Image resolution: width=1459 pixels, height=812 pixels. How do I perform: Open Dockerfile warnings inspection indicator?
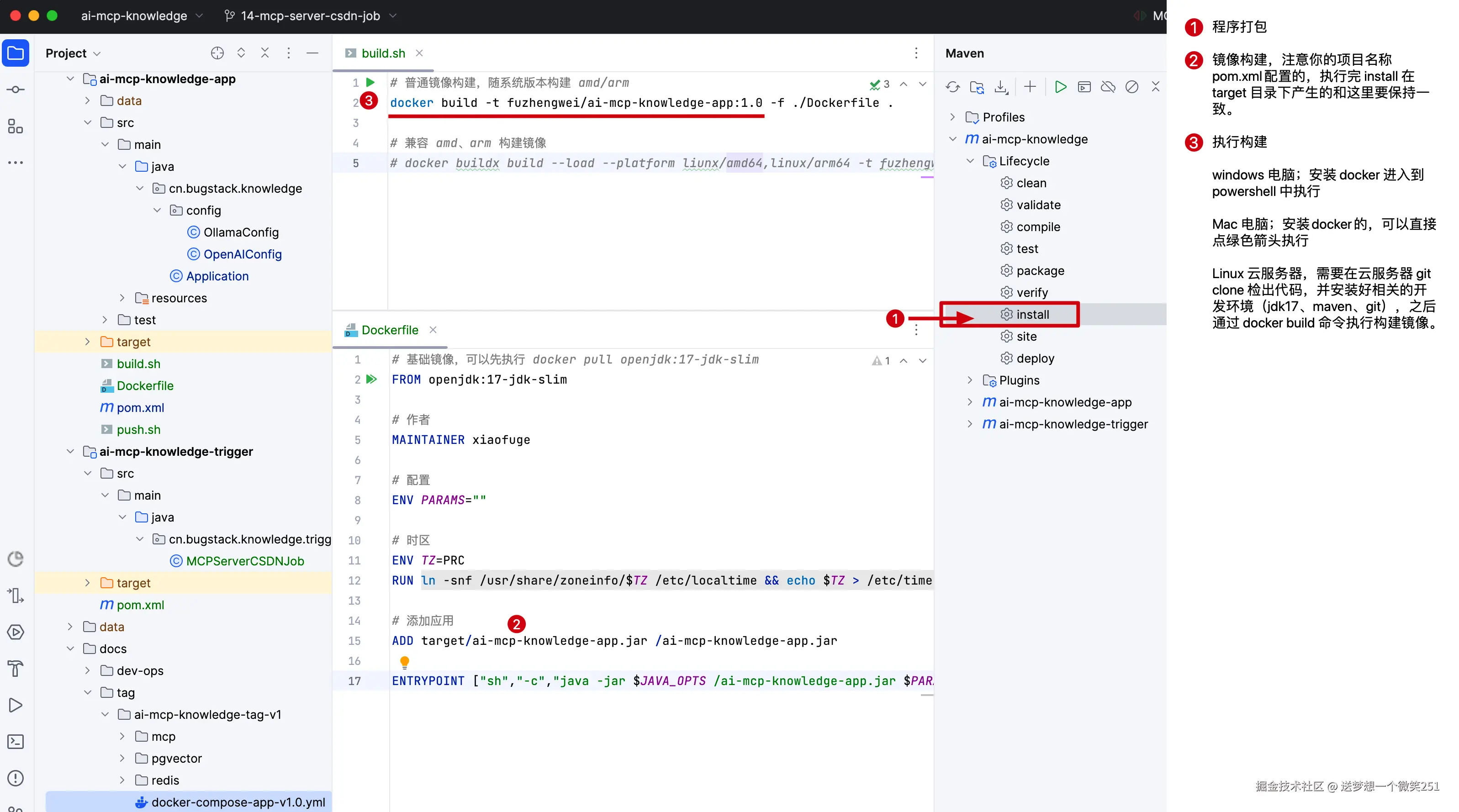(881, 361)
